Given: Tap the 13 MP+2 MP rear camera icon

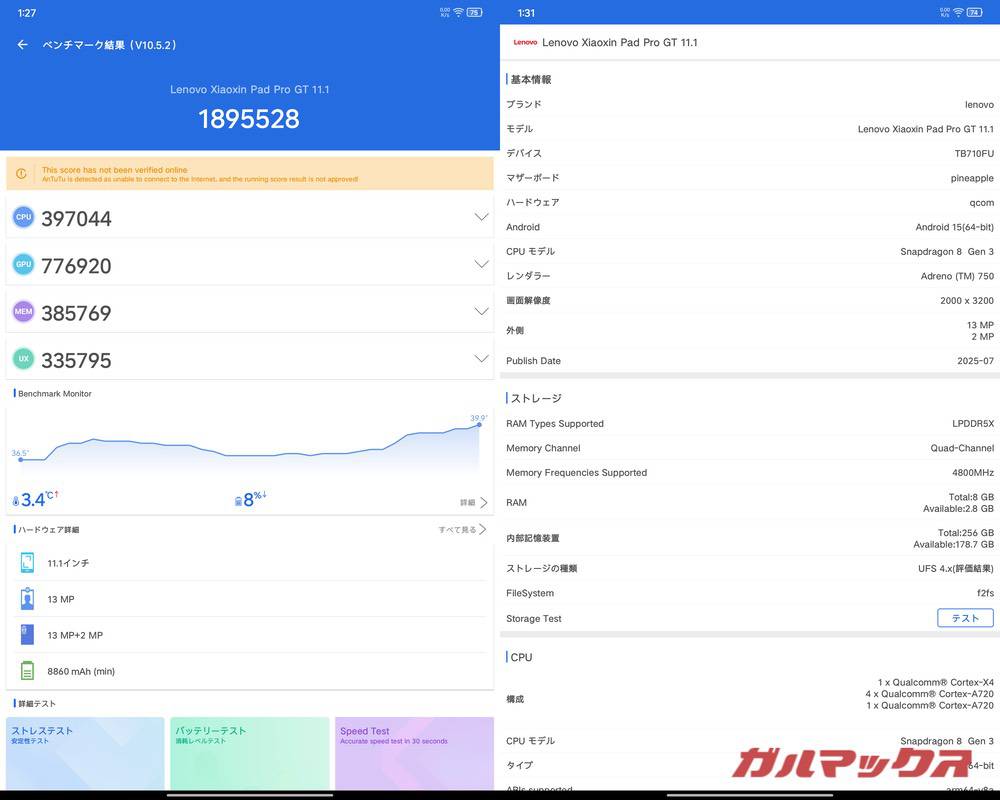Looking at the screenshot, I should [27, 635].
